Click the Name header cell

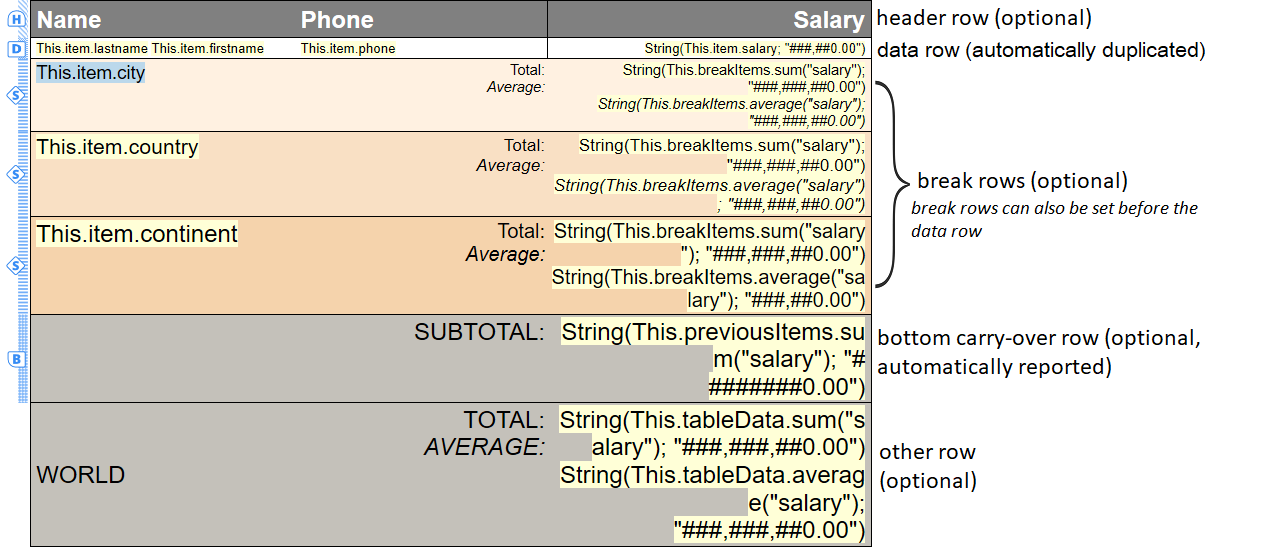(70, 20)
